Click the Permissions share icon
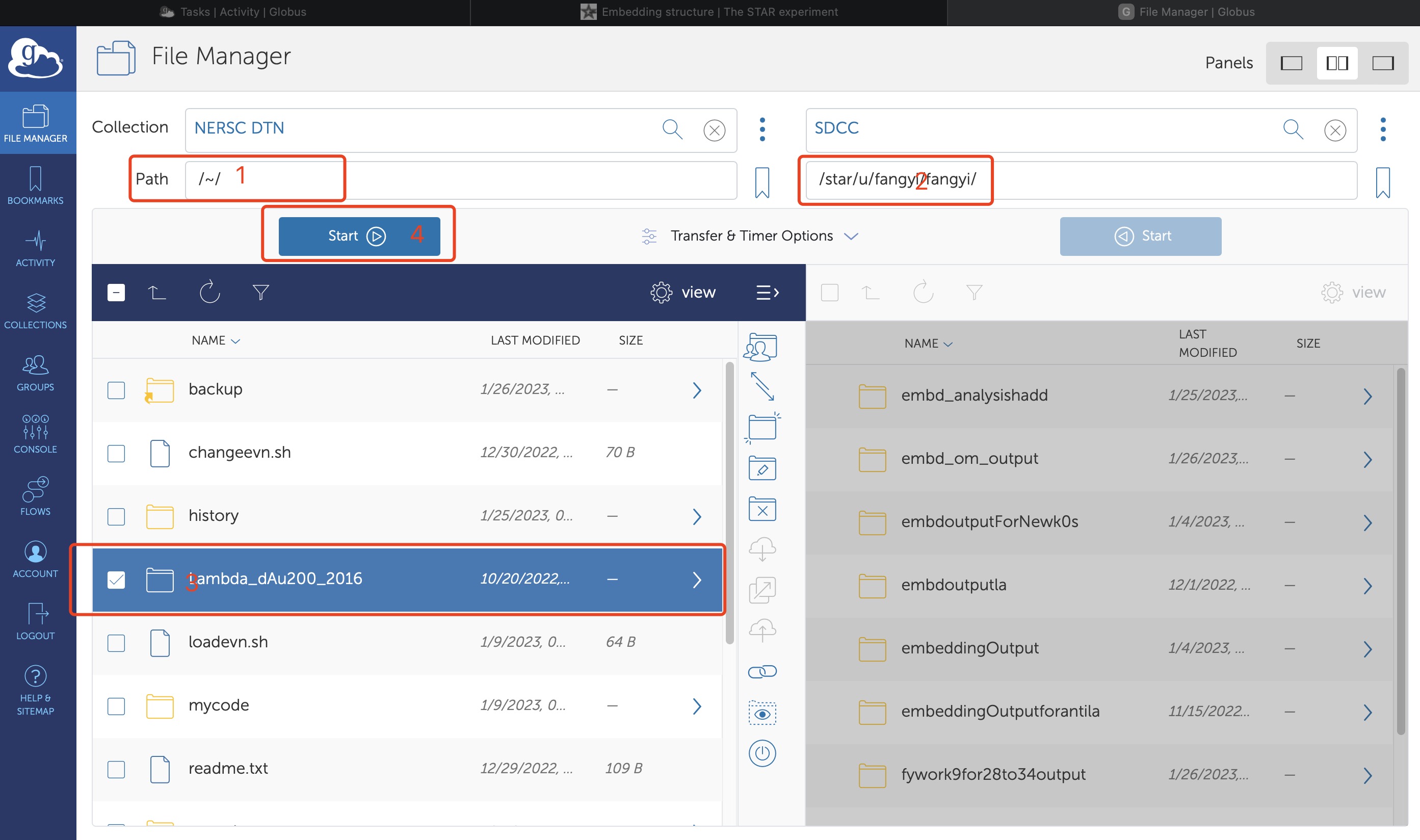This screenshot has width=1420, height=840. pos(761,347)
